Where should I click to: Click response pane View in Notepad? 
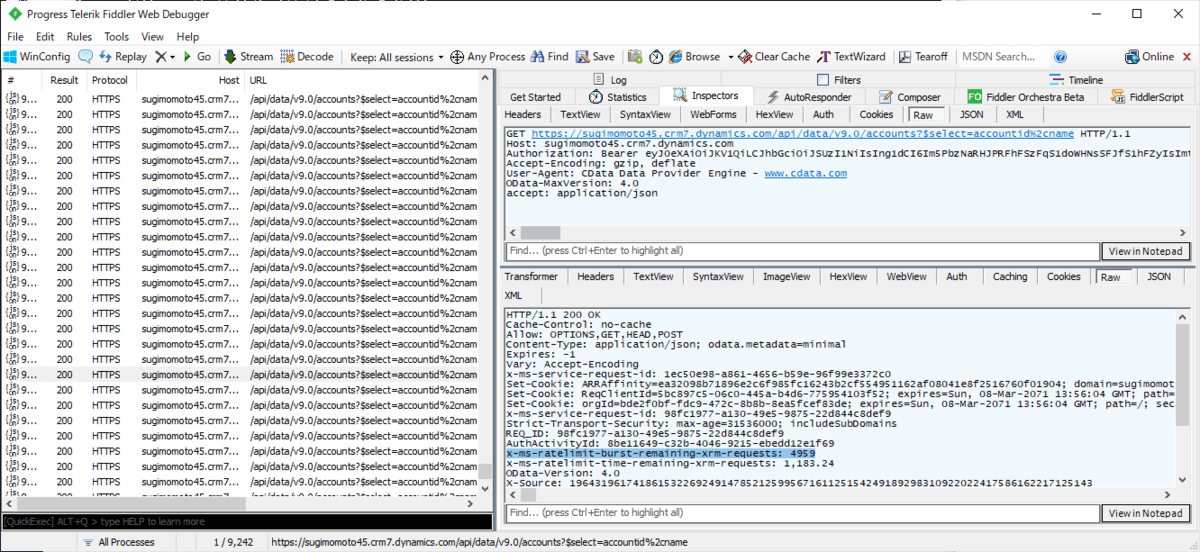[1146, 513]
